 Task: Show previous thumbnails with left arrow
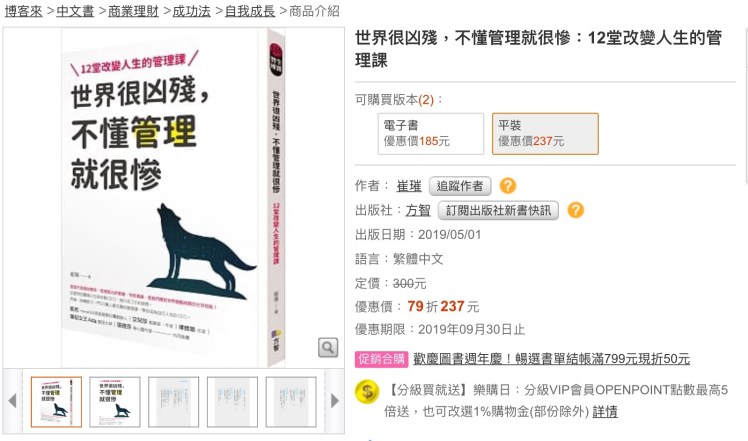12,401
